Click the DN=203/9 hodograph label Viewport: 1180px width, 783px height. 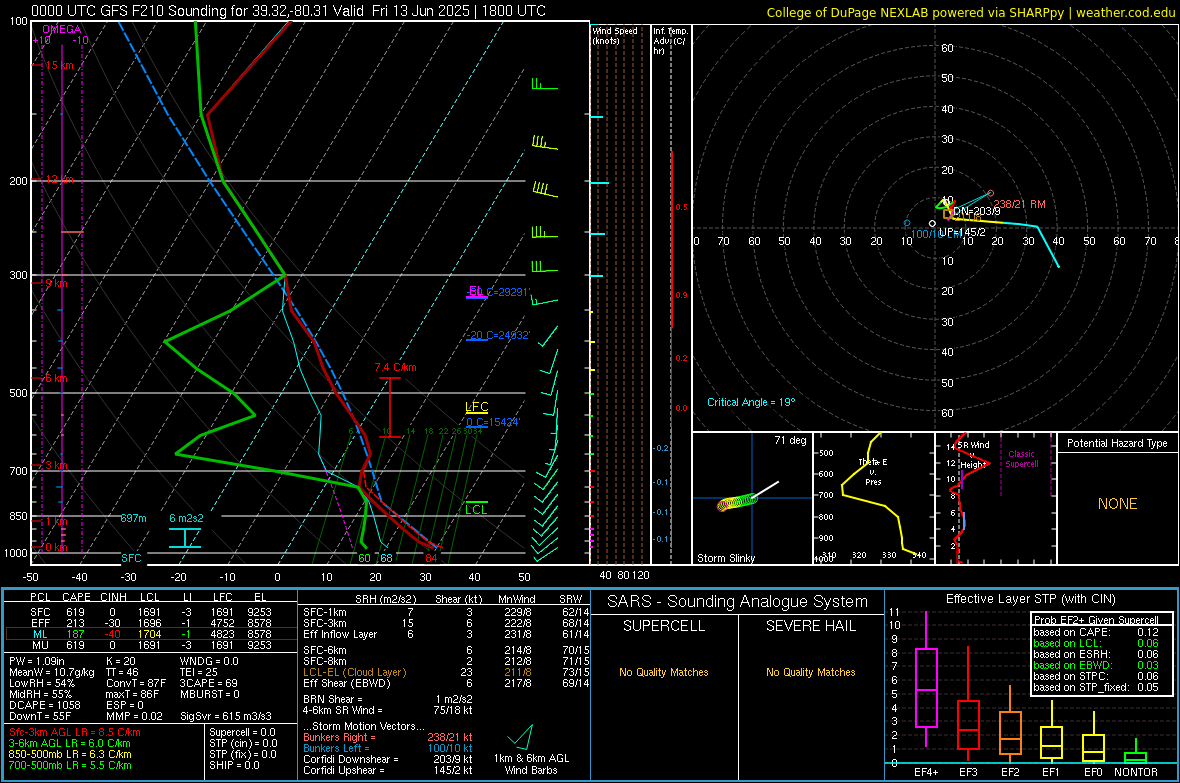[x=977, y=212]
